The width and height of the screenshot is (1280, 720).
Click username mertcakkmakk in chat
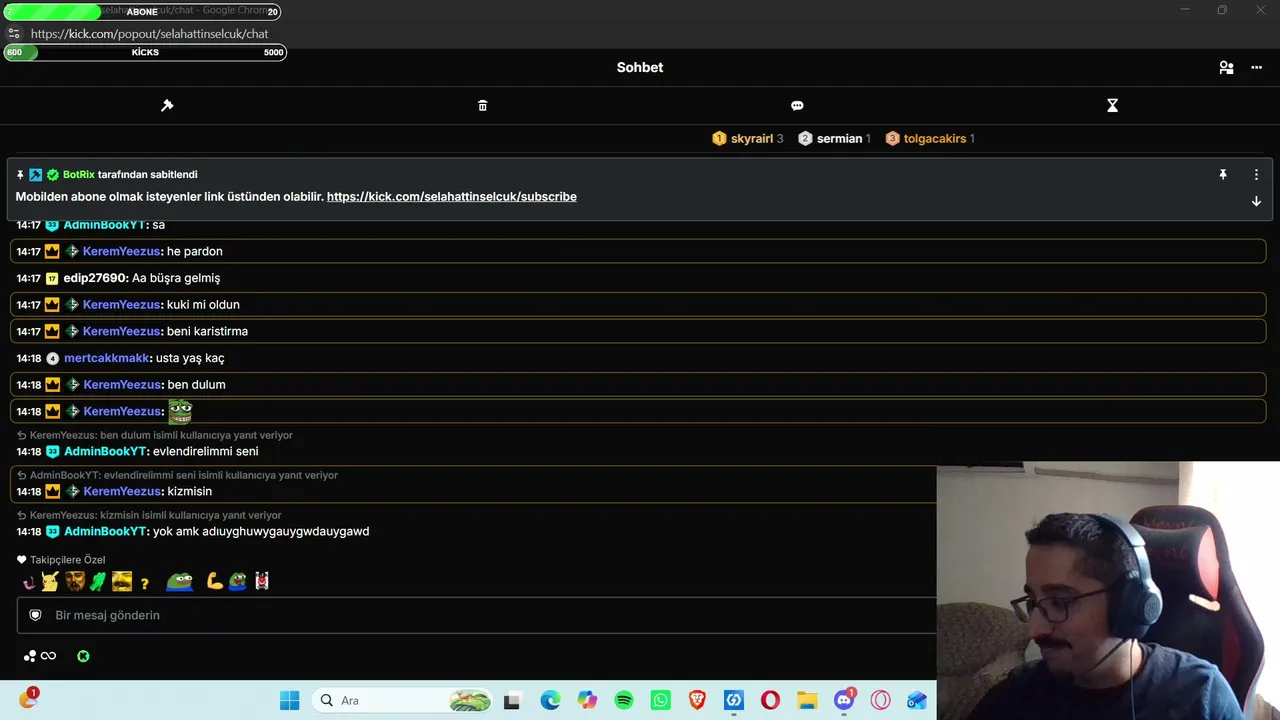coord(107,358)
